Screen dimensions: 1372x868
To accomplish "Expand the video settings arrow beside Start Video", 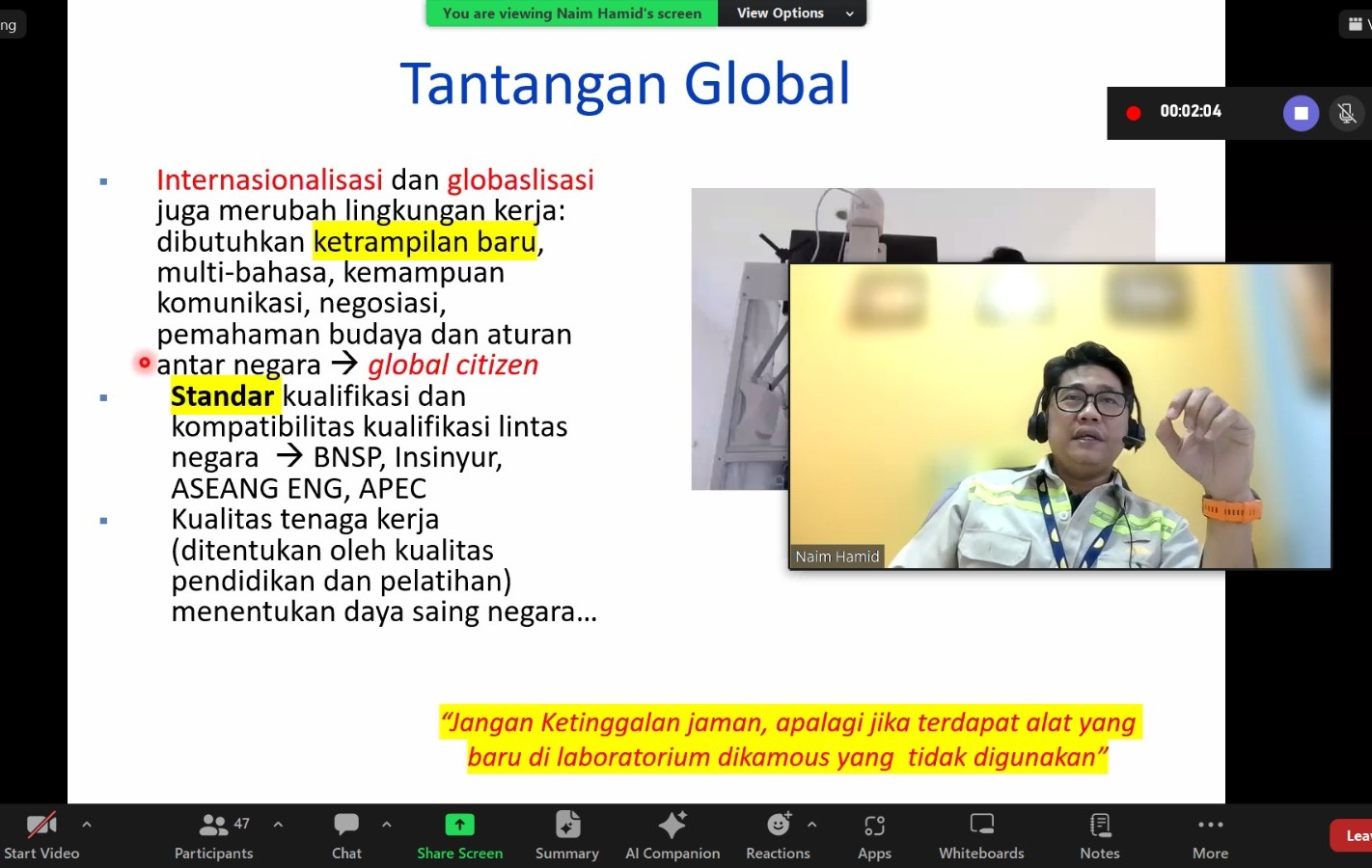I will coord(87,825).
